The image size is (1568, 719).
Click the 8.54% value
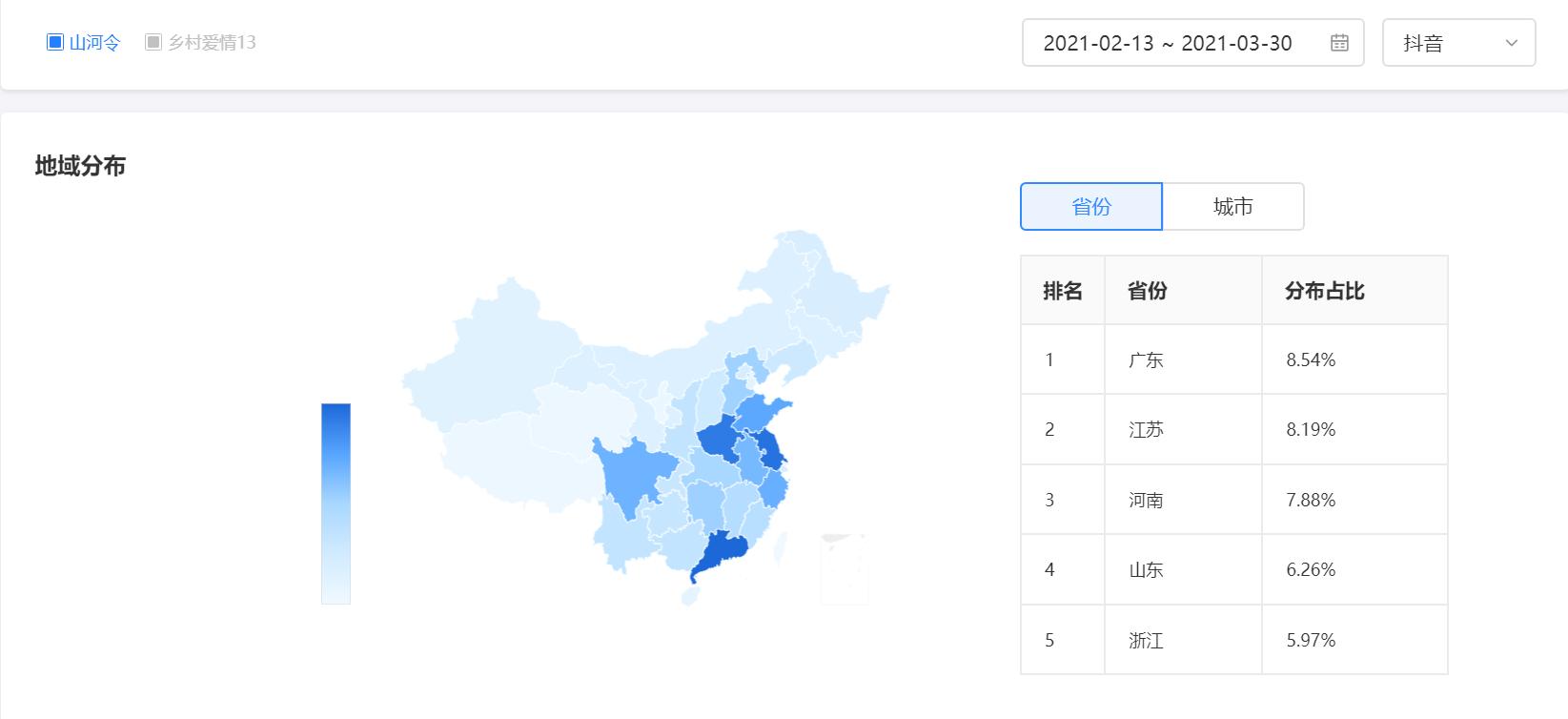coord(1311,359)
